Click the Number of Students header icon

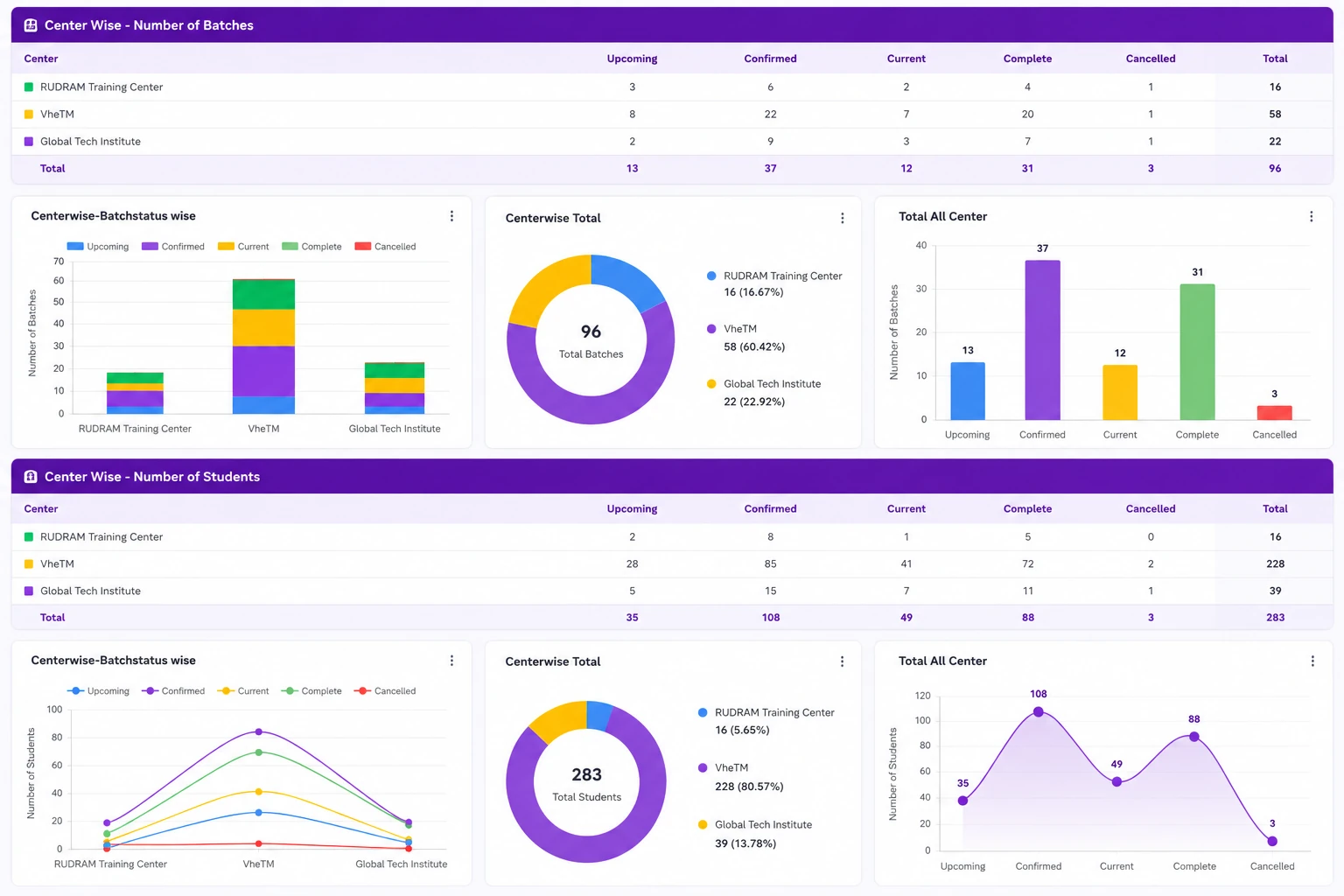pyautogui.click(x=31, y=477)
